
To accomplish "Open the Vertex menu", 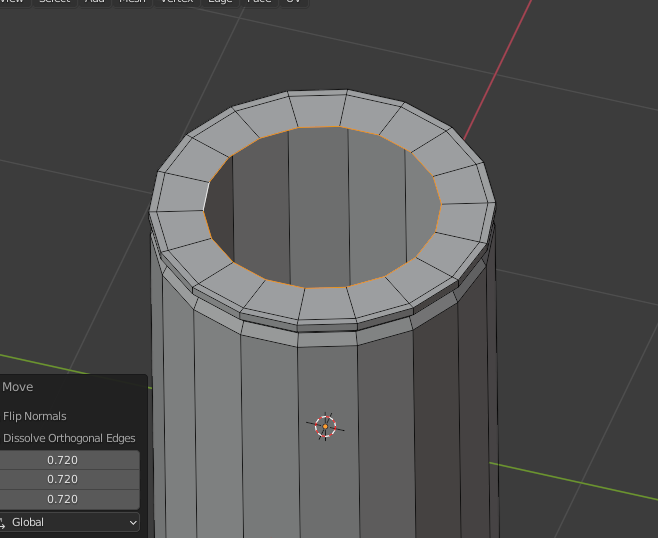I will coord(177,1).
